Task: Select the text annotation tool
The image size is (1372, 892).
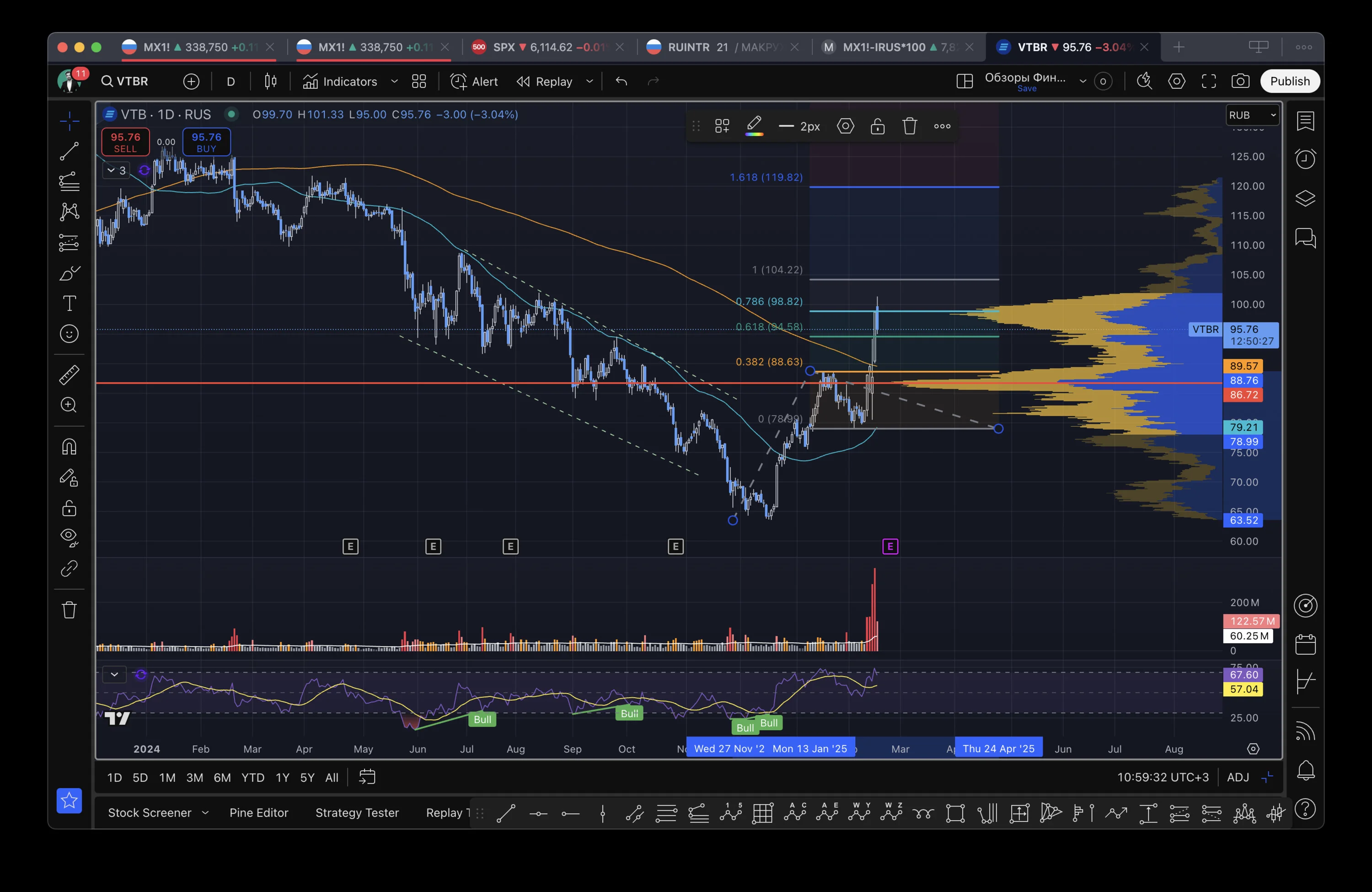Action: [69, 303]
